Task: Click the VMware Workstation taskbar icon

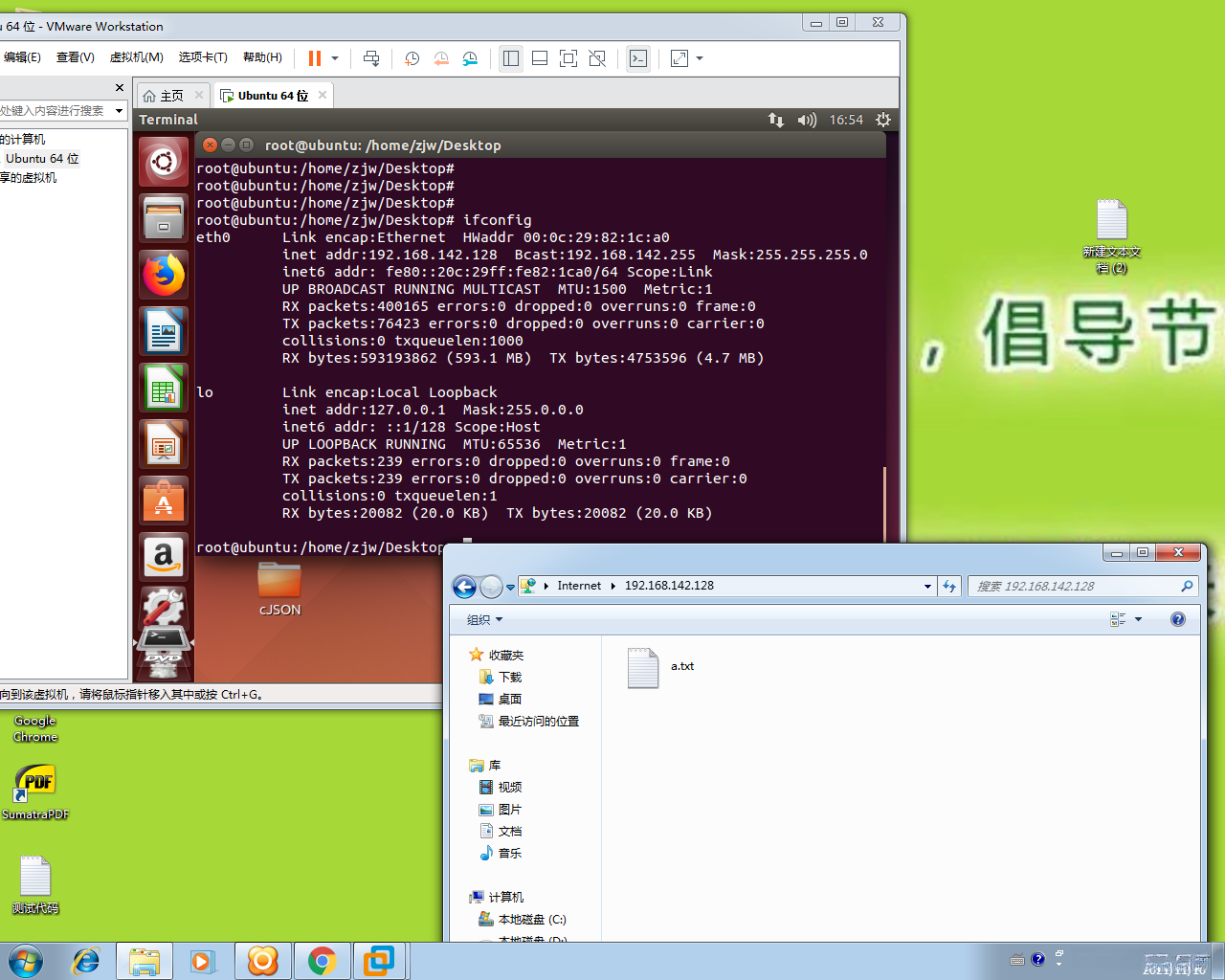Action: 379,961
